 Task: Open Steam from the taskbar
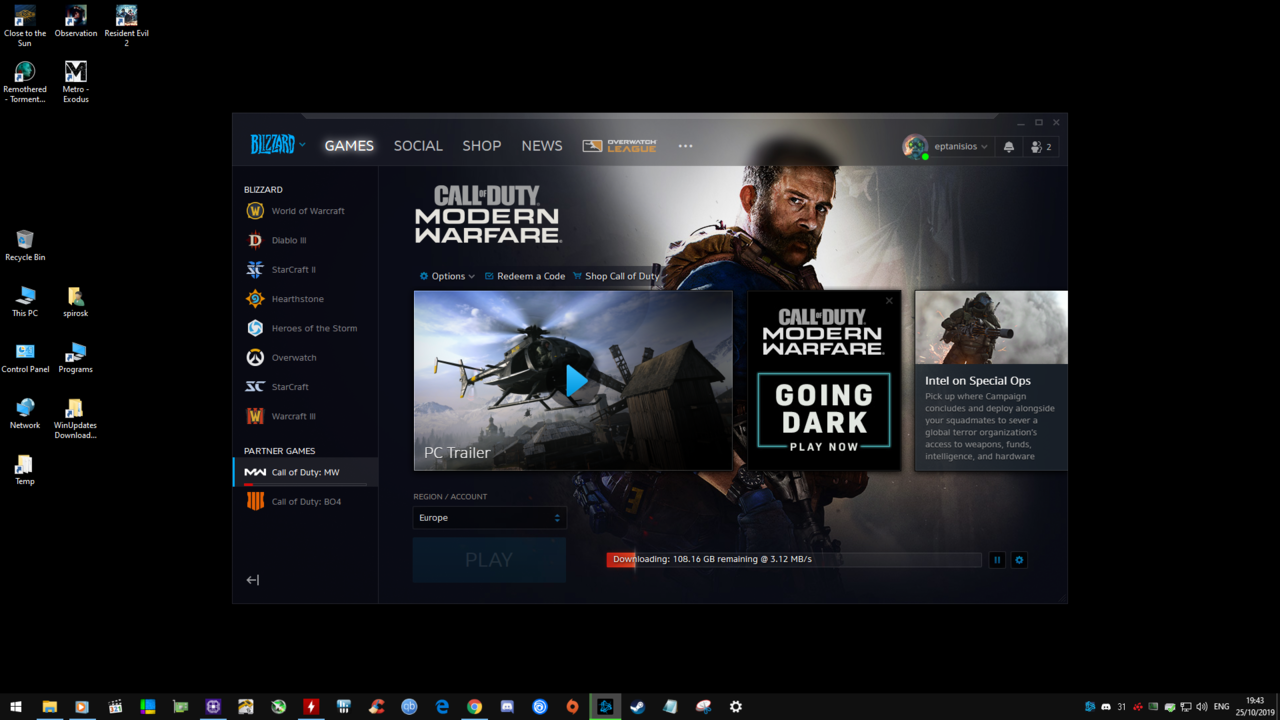point(637,706)
